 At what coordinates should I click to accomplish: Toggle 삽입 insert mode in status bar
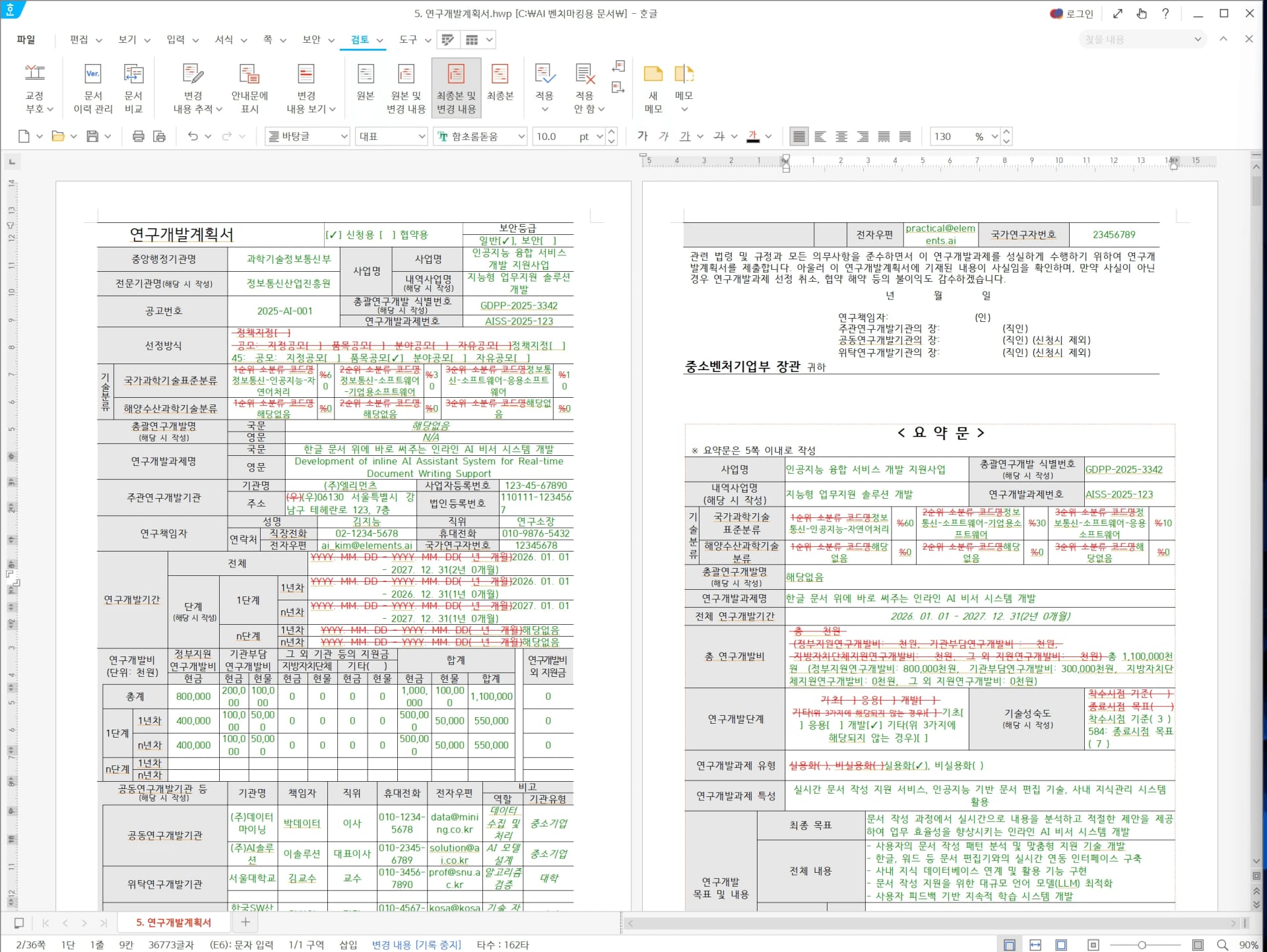pos(348,945)
